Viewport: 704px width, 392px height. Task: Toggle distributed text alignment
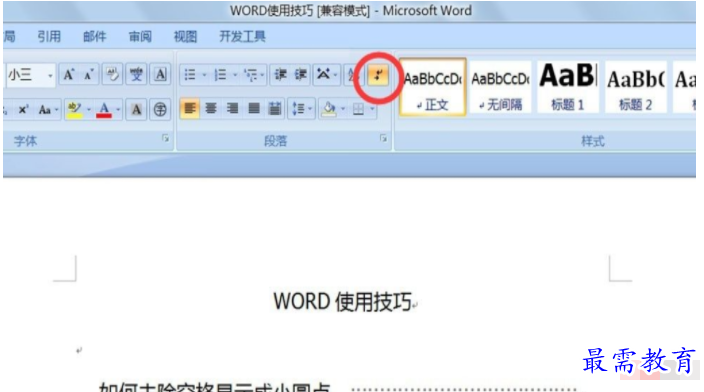[275, 109]
